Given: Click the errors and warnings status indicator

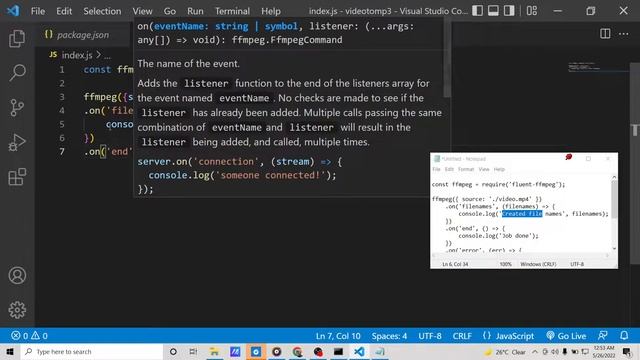Looking at the screenshot, I should 29,336.
